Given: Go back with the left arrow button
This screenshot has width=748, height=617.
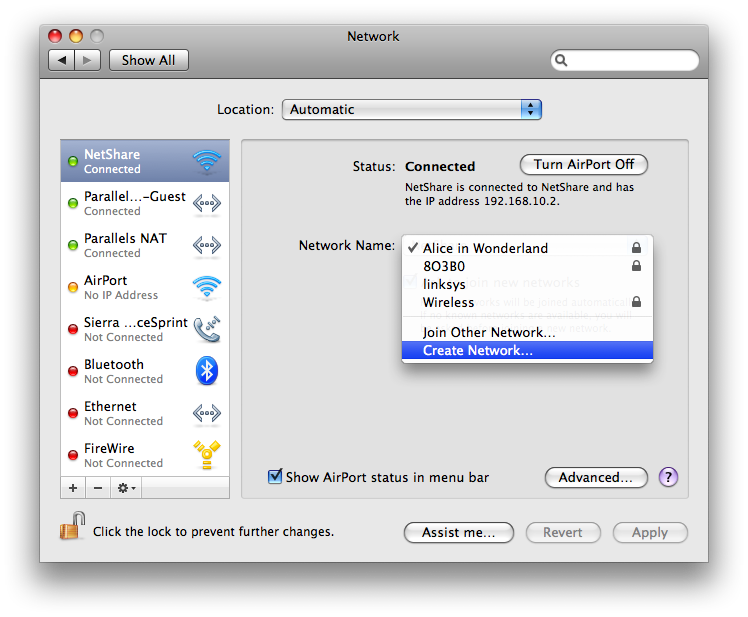Looking at the screenshot, I should [61, 60].
